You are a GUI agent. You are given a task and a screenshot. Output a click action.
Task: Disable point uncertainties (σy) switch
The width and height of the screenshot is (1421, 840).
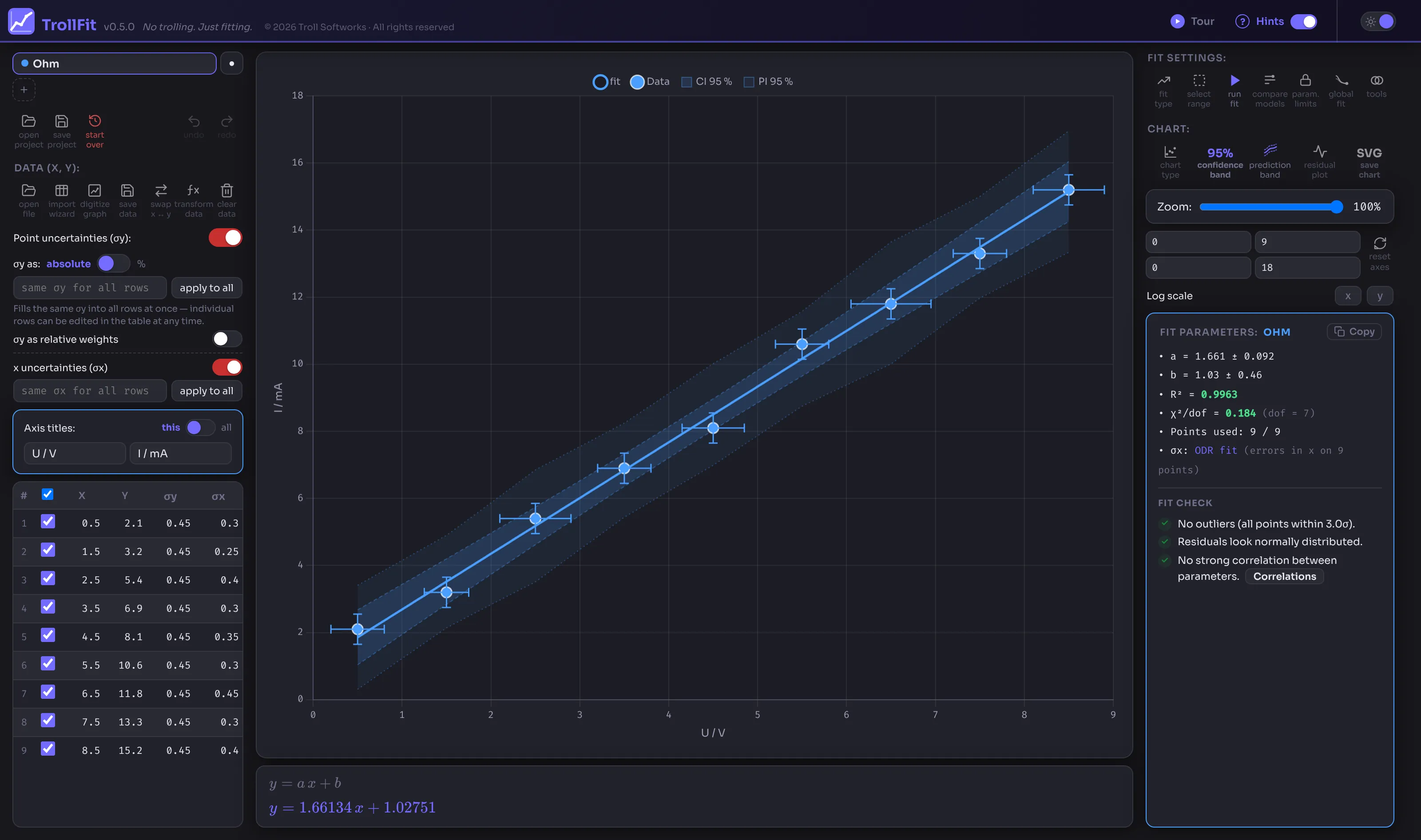tap(225, 238)
